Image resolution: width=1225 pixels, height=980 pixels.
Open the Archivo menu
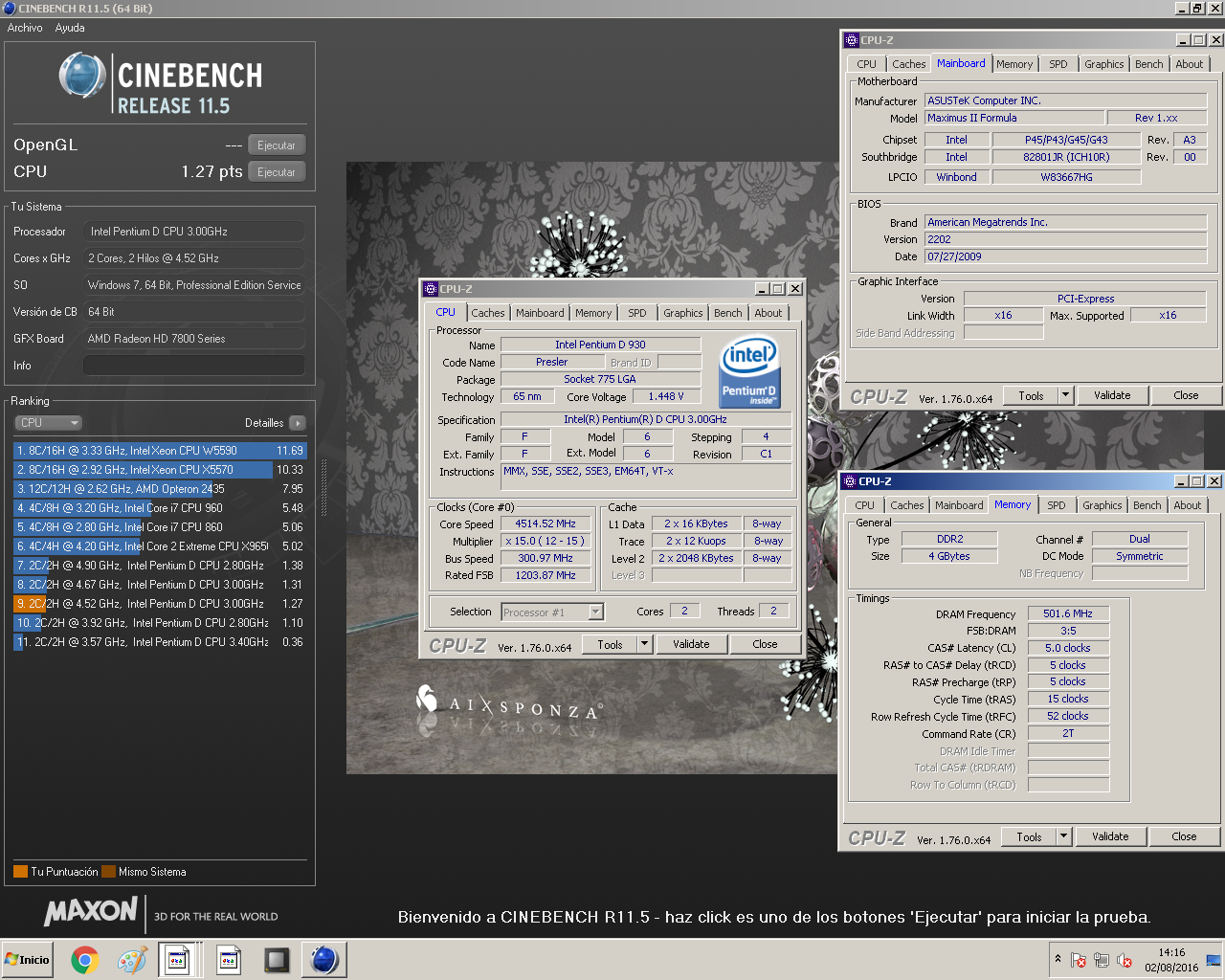coord(25,28)
